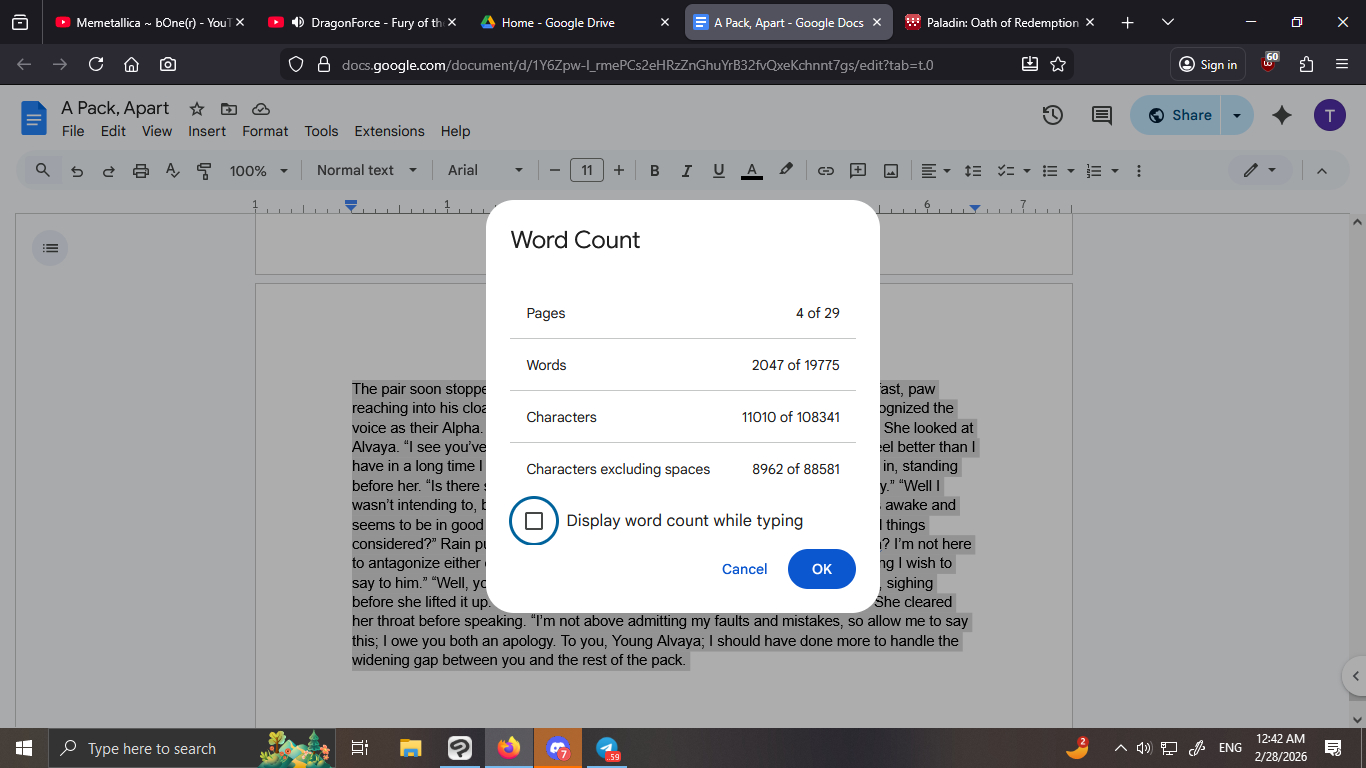Screen dimensions: 1366x768
Task: Open the Normal text style dropdown
Action: [x=366, y=171]
